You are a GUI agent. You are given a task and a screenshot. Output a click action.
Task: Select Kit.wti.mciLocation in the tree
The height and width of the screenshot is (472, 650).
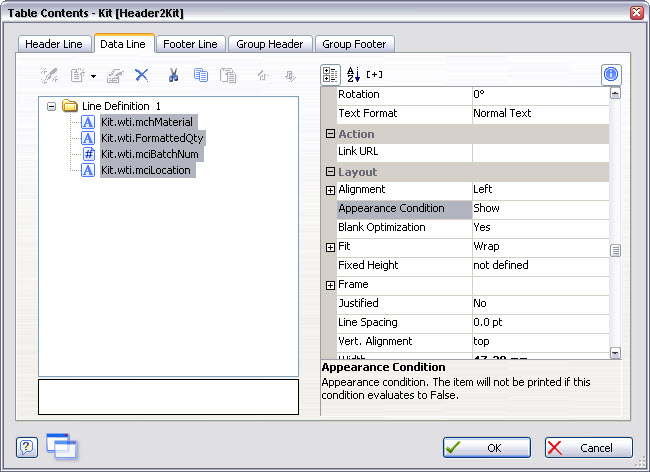point(146,170)
